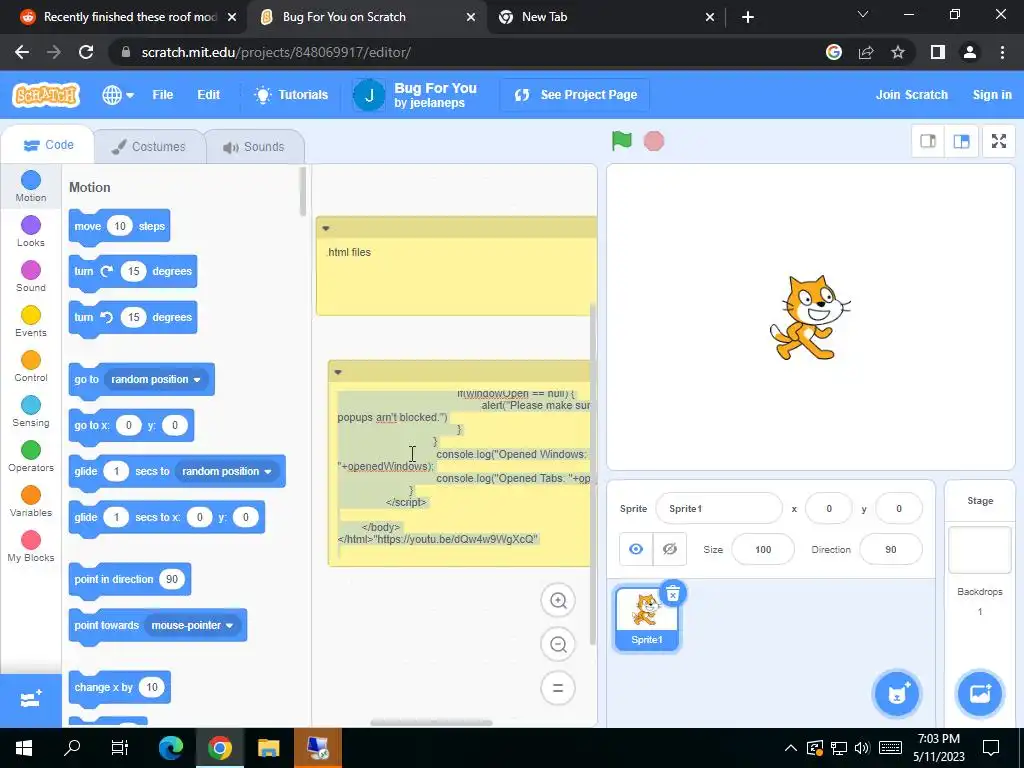This screenshot has height=768, width=1024.
Task: Hide the sprite with crossed eye icon
Action: (669, 549)
